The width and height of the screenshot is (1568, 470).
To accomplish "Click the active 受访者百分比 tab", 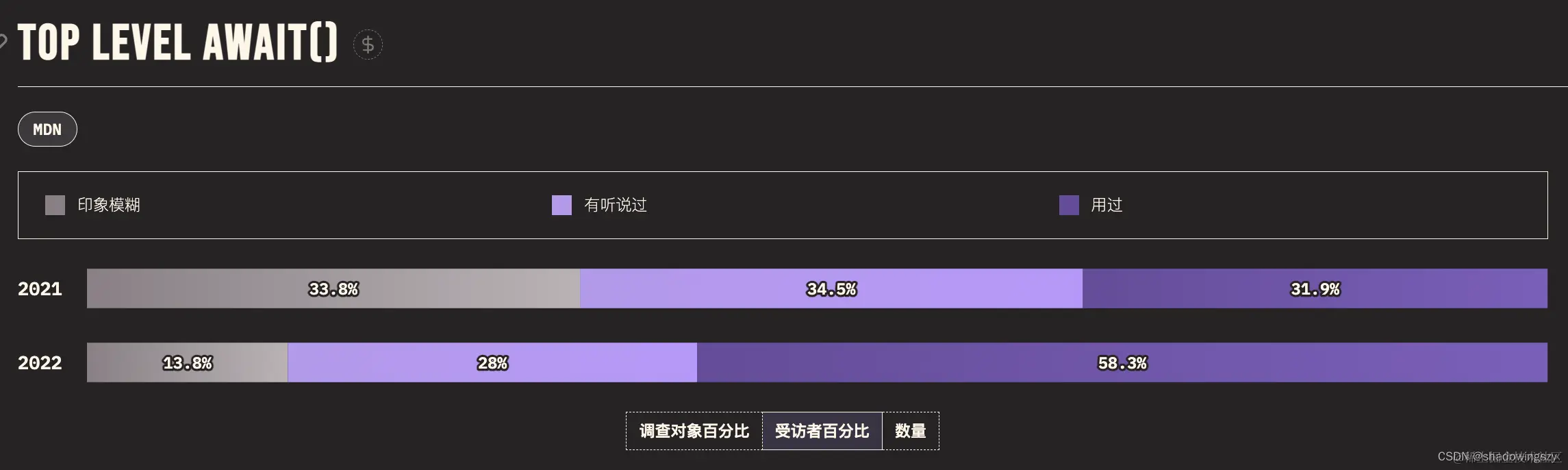I will point(822,431).
